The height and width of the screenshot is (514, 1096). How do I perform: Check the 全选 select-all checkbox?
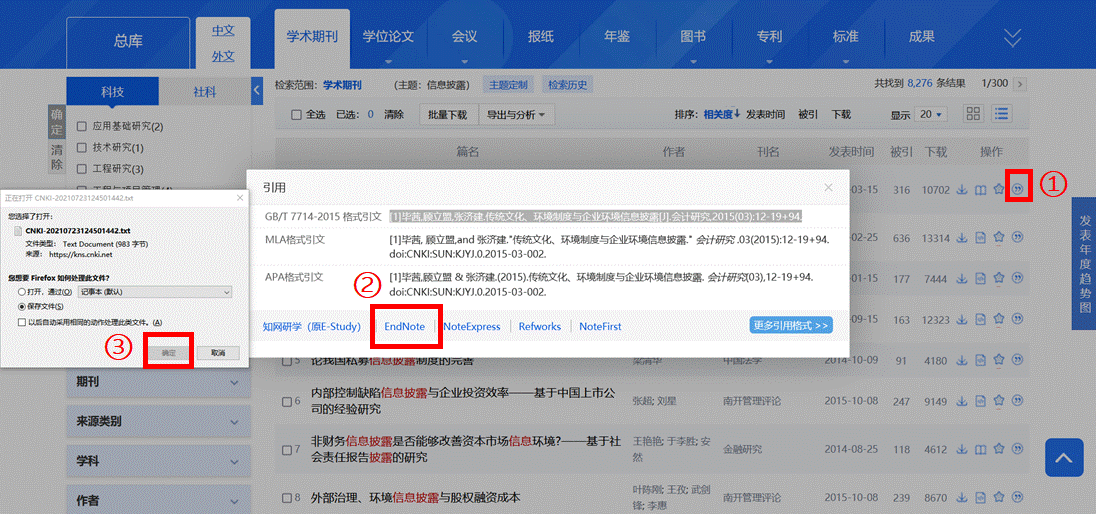pyautogui.click(x=296, y=115)
